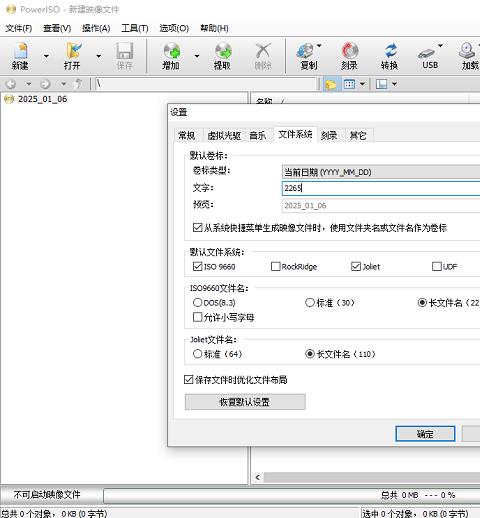
Task: Open the 查看(V) menu
Action: 57,28
